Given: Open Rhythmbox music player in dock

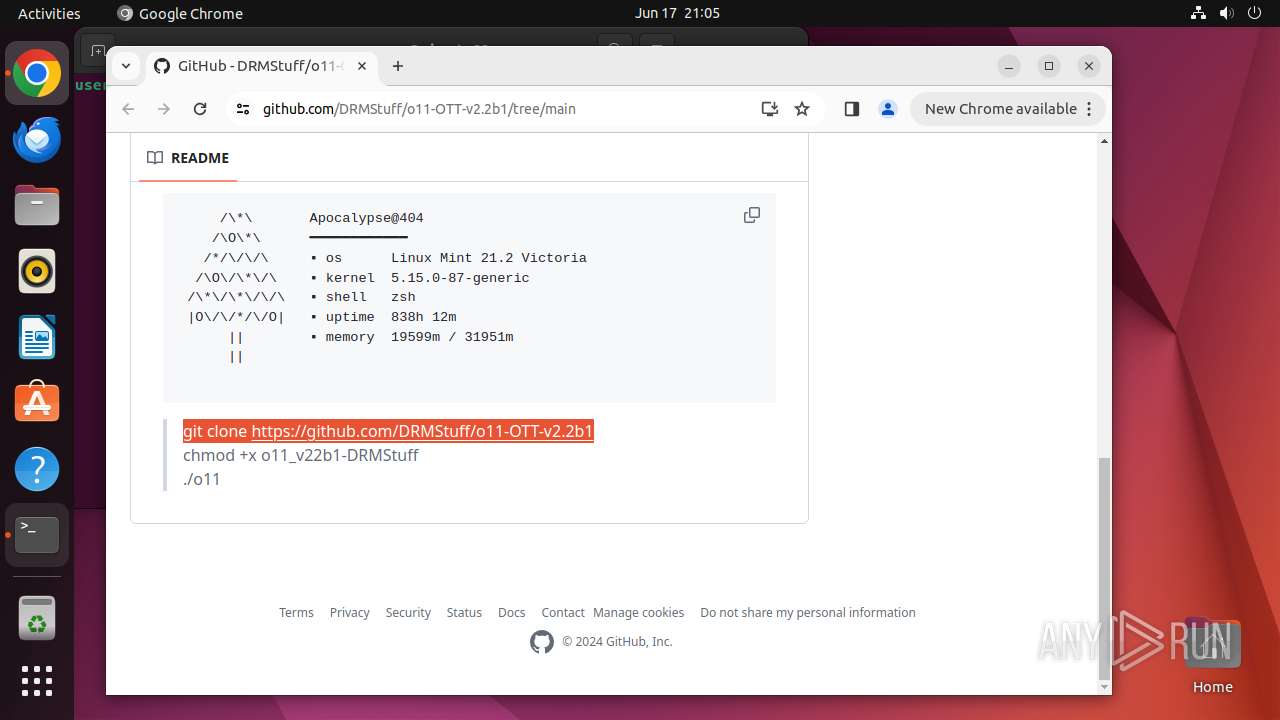Looking at the screenshot, I should click(37, 272).
